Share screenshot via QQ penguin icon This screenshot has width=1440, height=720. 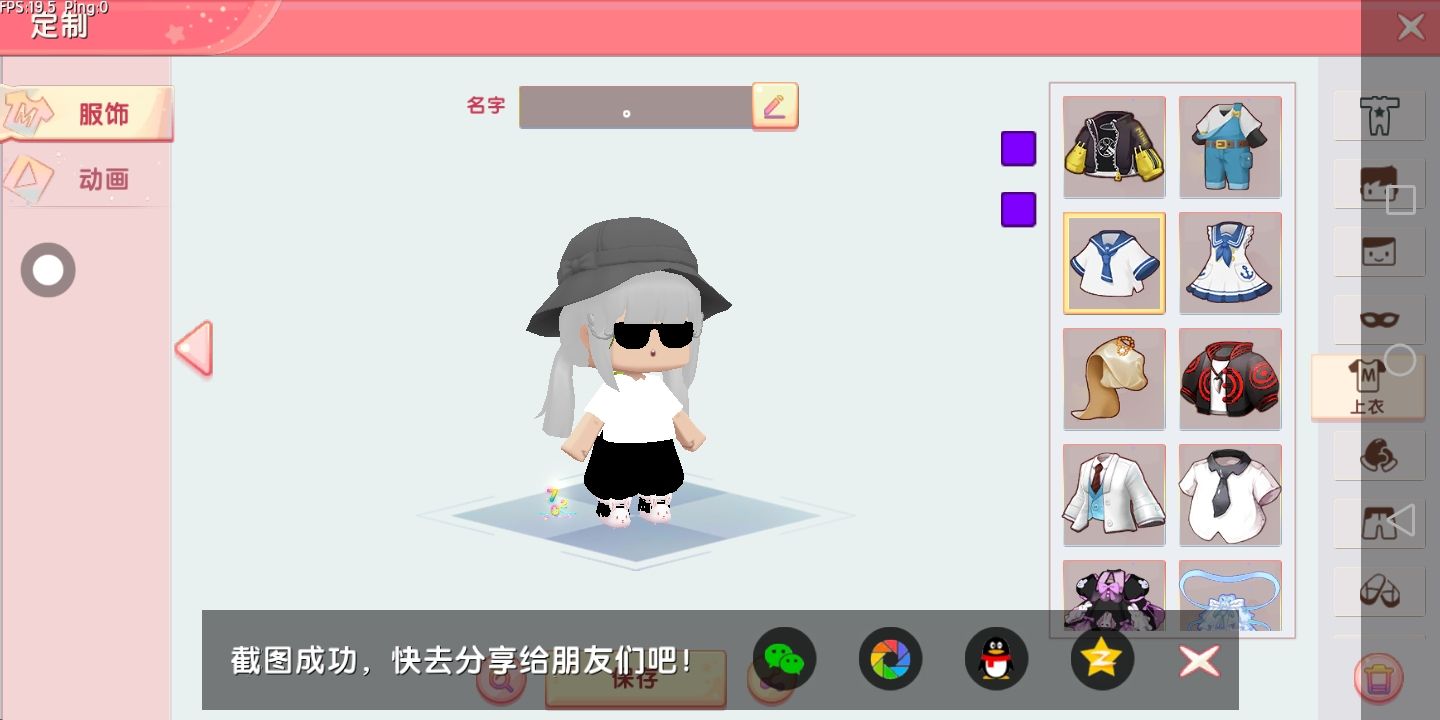point(996,659)
